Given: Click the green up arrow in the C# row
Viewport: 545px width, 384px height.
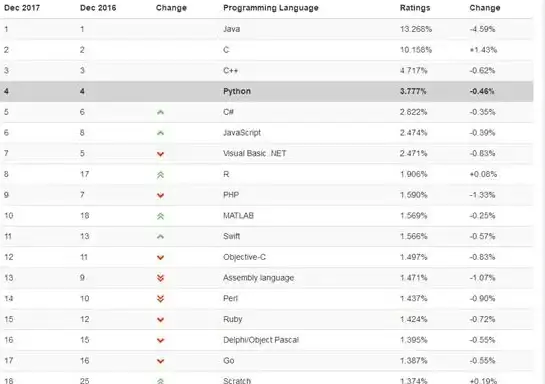Looking at the screenshot, I should 160,112.
